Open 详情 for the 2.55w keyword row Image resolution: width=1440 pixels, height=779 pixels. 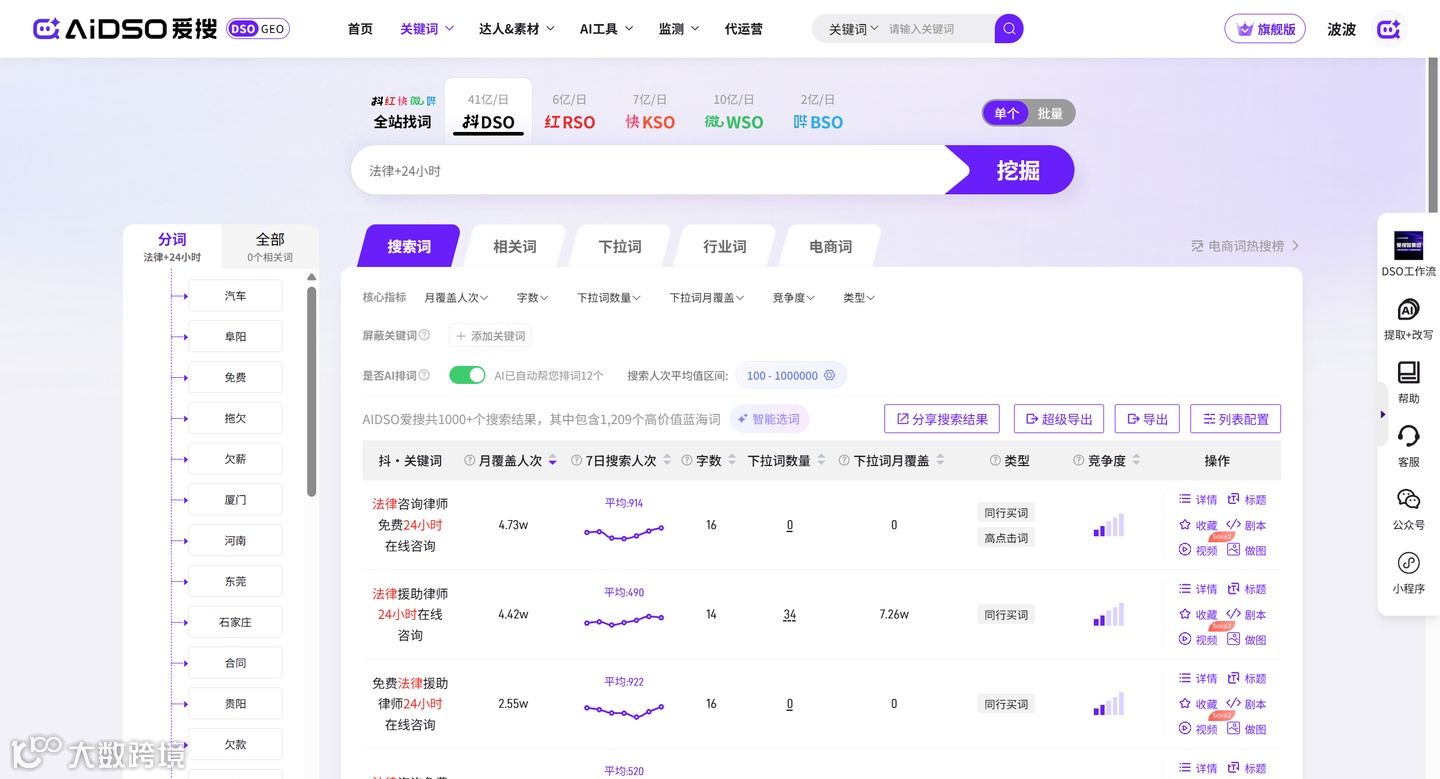[1198, 678]
